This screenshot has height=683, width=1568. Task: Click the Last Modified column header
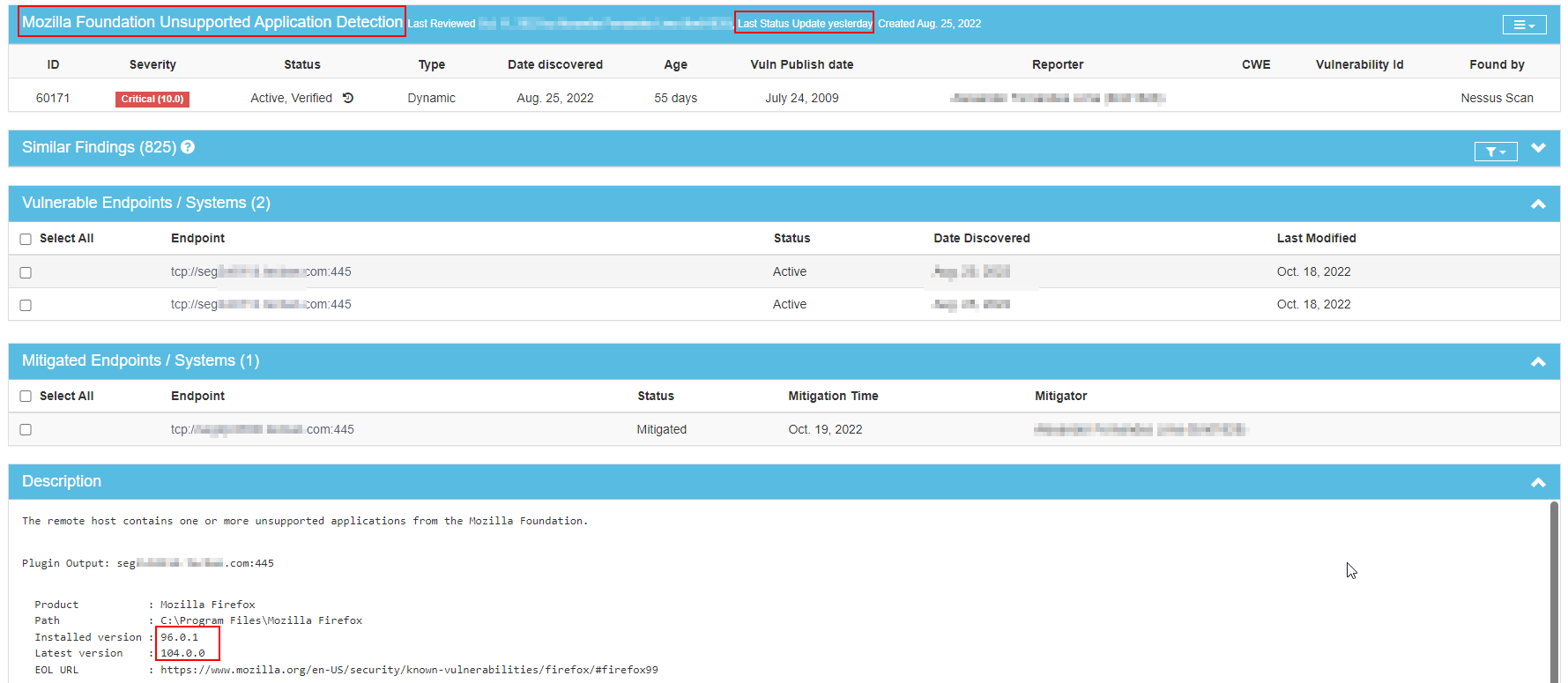1316,238
